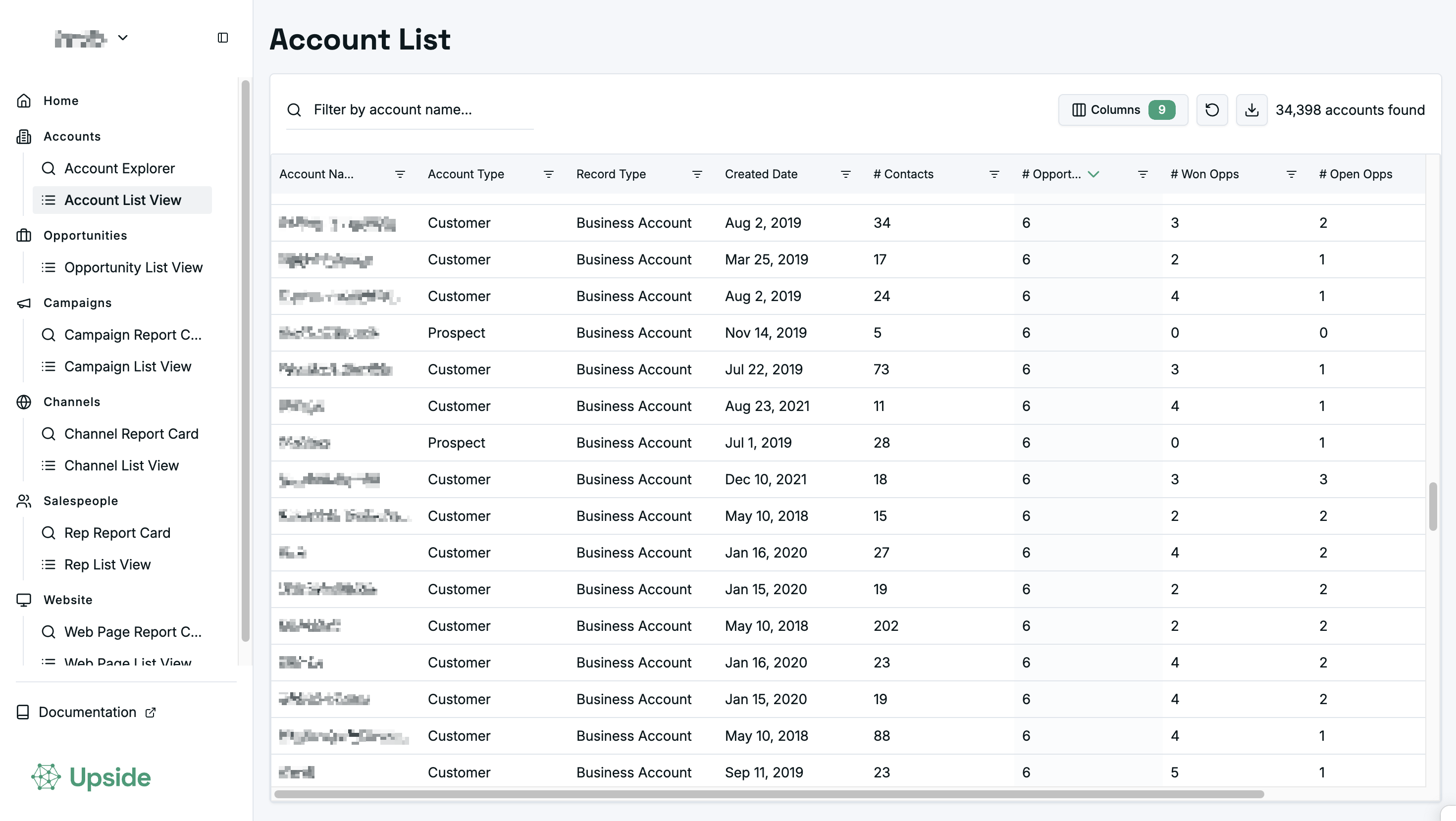Open filter dropdown for # Opport... column
1456x821 pixels.
pyautogui.click(x=1143, y=174)
